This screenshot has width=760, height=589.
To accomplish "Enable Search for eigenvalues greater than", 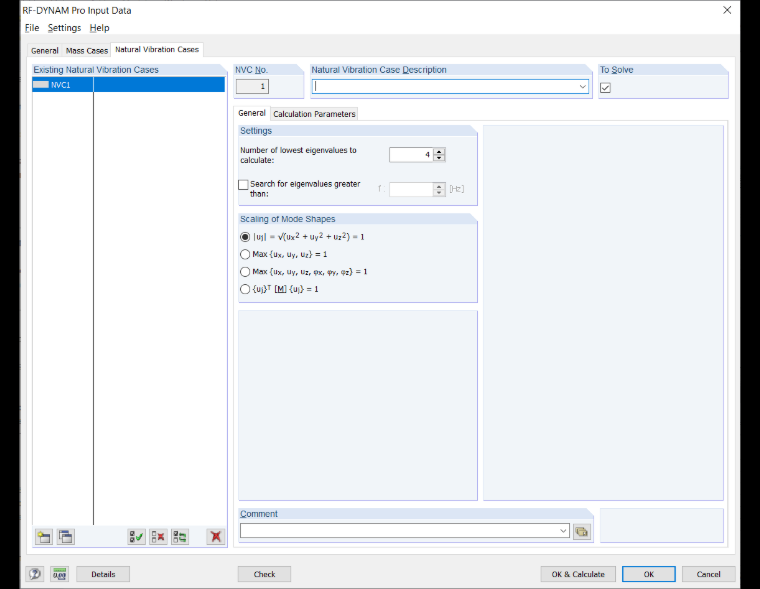I will pyautogui.click(x=243, y=185).
